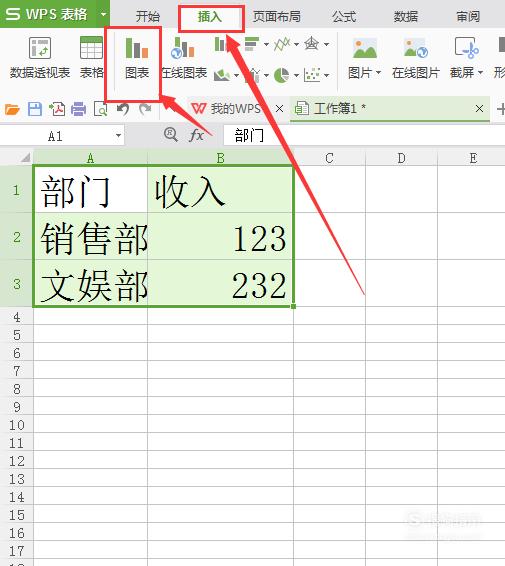
Task: Click the Name Box showing A1
Action: (56, 136)
